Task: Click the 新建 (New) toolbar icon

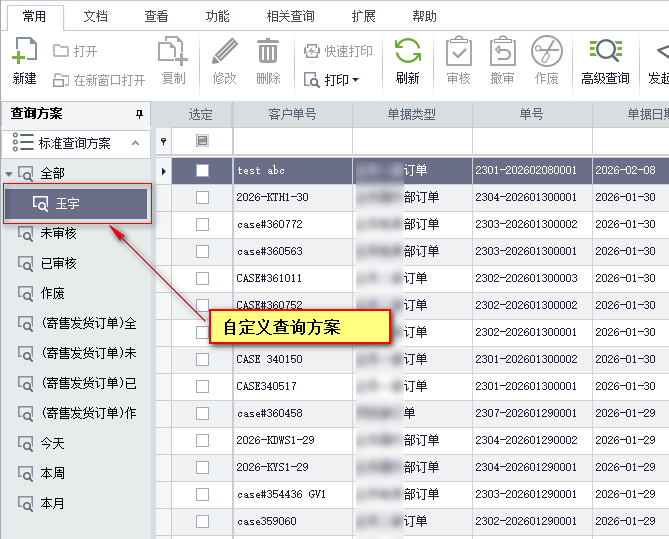Action: [24, 52]
